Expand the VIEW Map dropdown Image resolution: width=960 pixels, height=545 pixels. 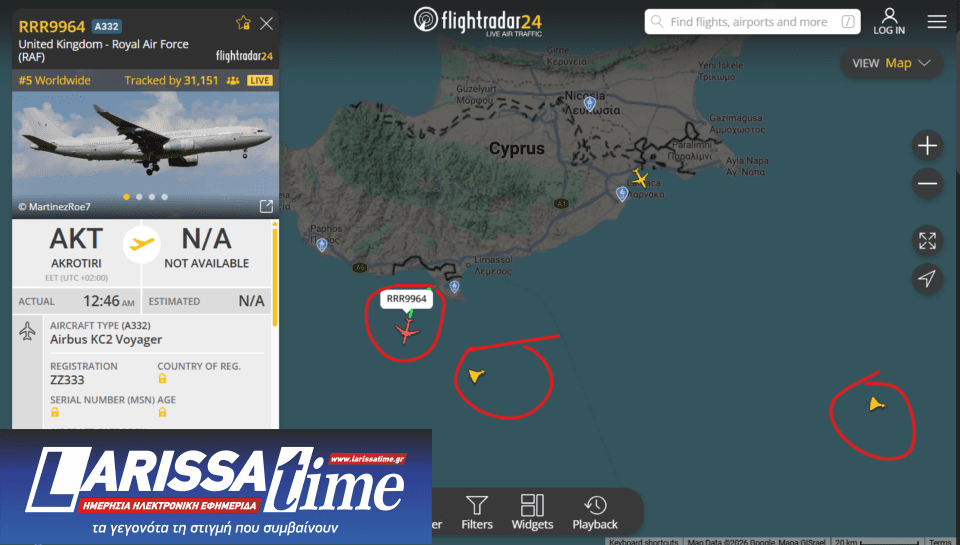coord(891,63)
